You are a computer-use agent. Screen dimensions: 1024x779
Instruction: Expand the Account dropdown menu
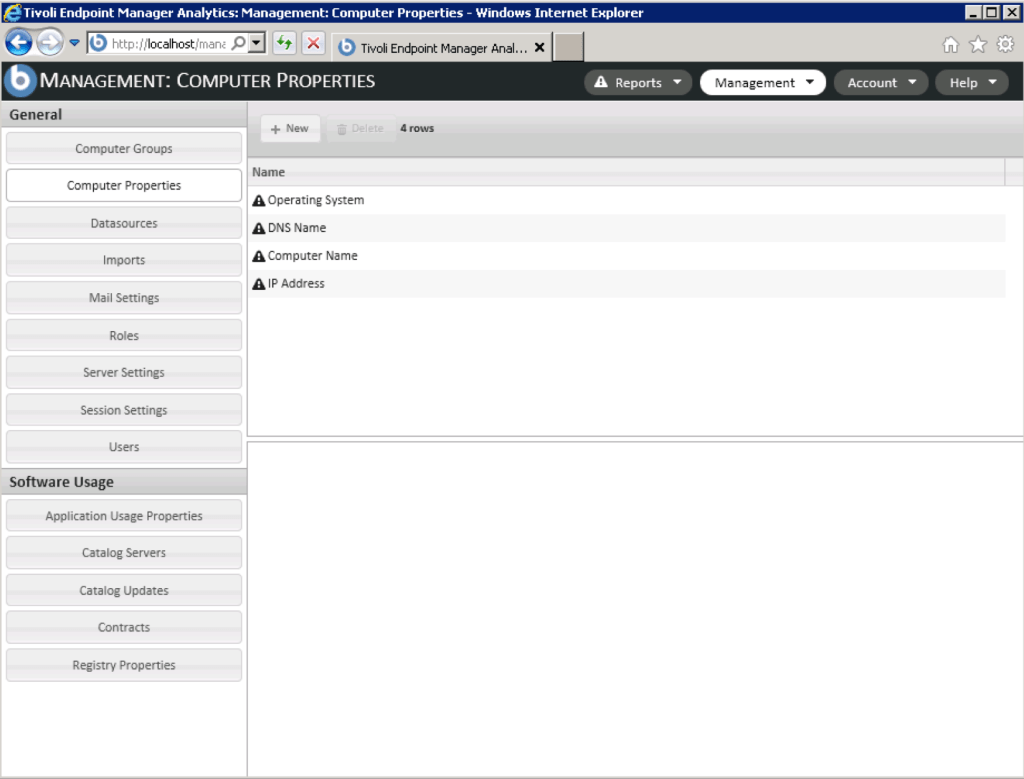[881, 83]
